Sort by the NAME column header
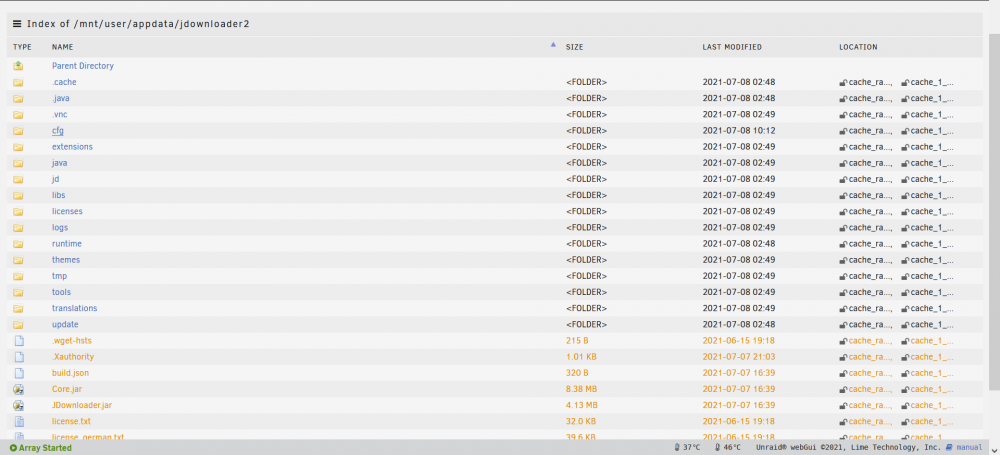The width and height of the screenshot is (1000, 455). click(62, 47)
